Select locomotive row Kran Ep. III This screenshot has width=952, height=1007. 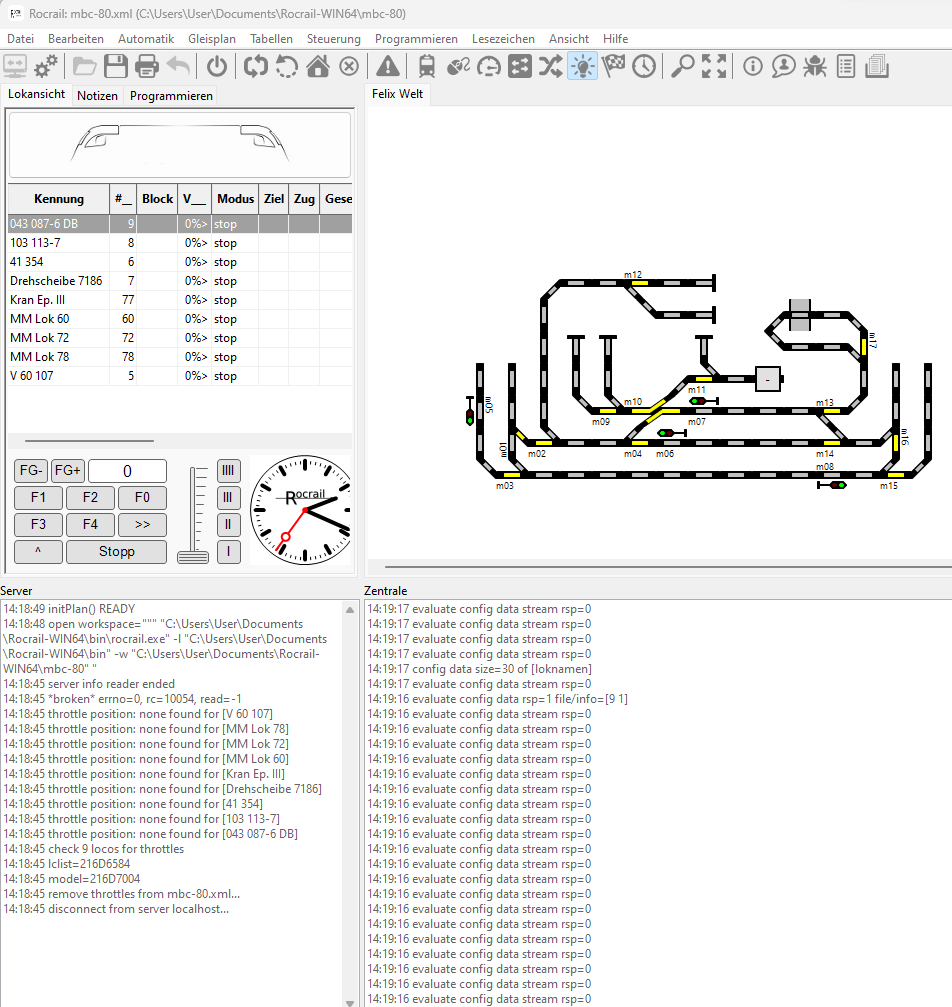(180, 300)
